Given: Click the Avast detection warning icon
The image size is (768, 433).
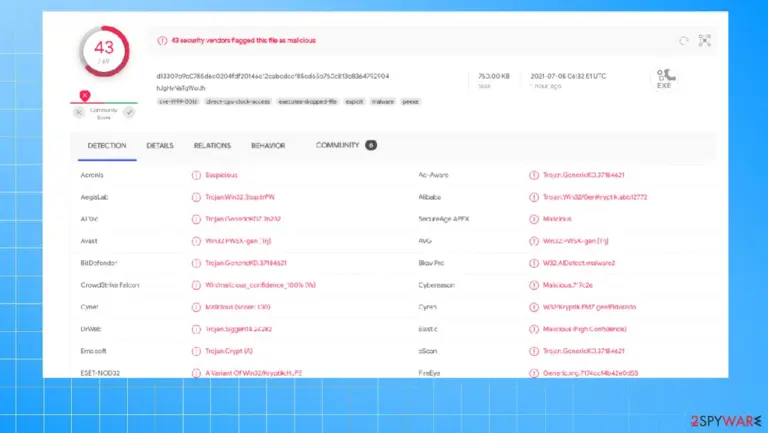Looking at the screenshot, I should tap(196, 241).
